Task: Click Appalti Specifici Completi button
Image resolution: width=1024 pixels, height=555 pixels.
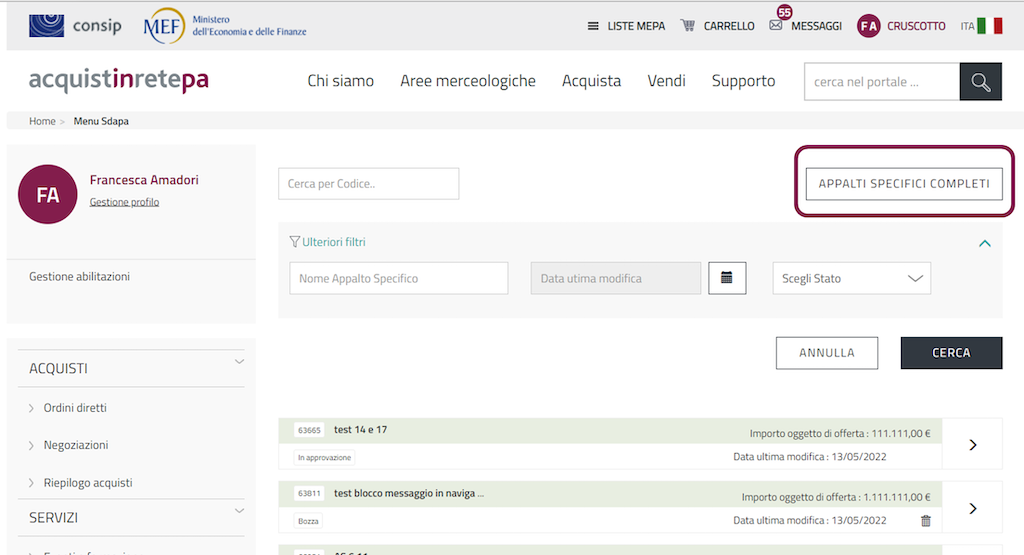Action: (x=904, y=184)
